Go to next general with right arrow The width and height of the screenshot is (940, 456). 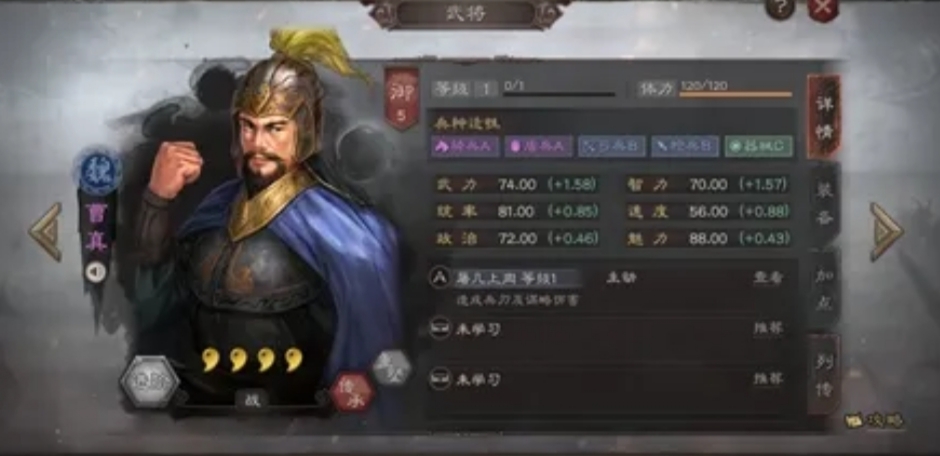[886, 231]
